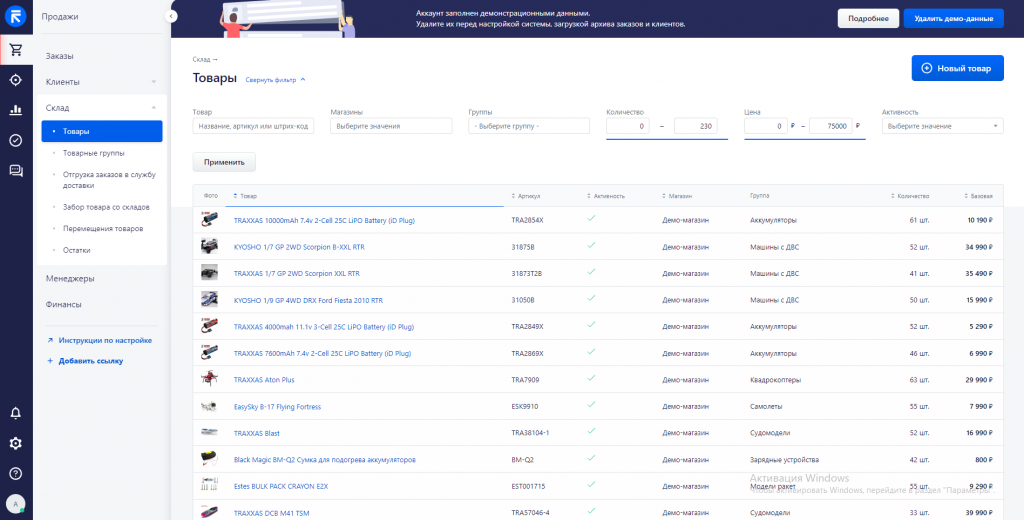Open the Остатки menu item
Viewport: 1024px width, 520px height.
pos(77,250)
